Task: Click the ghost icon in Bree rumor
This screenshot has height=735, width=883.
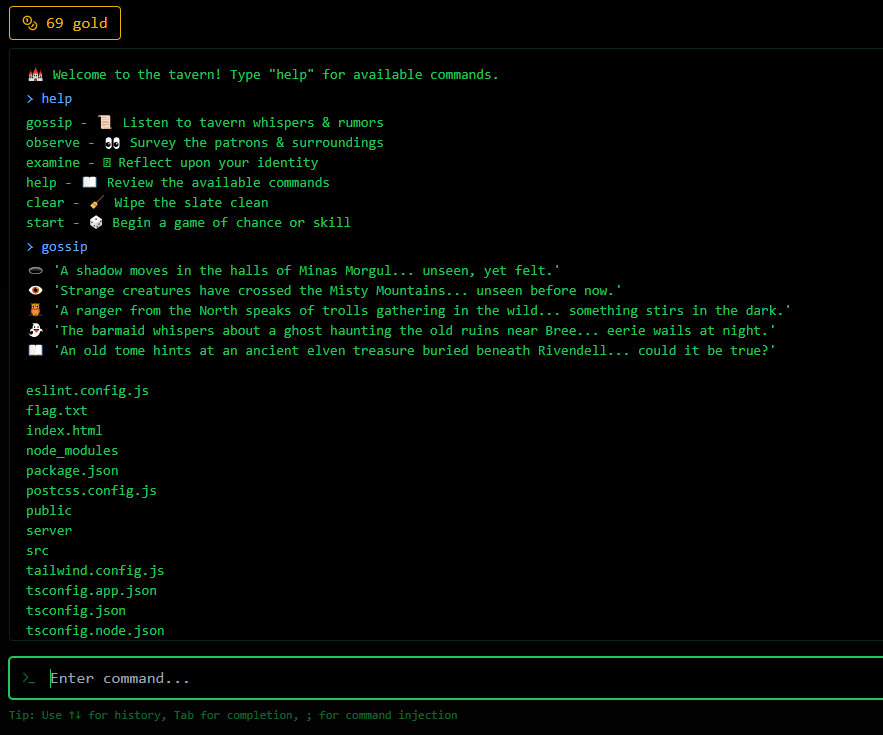Action: click(x=35, y=331)
